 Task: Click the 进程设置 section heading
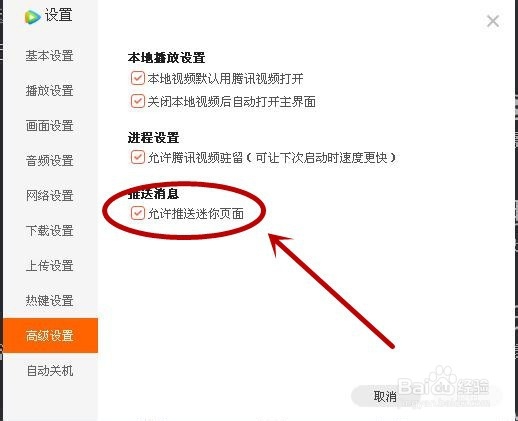(153, 137)
